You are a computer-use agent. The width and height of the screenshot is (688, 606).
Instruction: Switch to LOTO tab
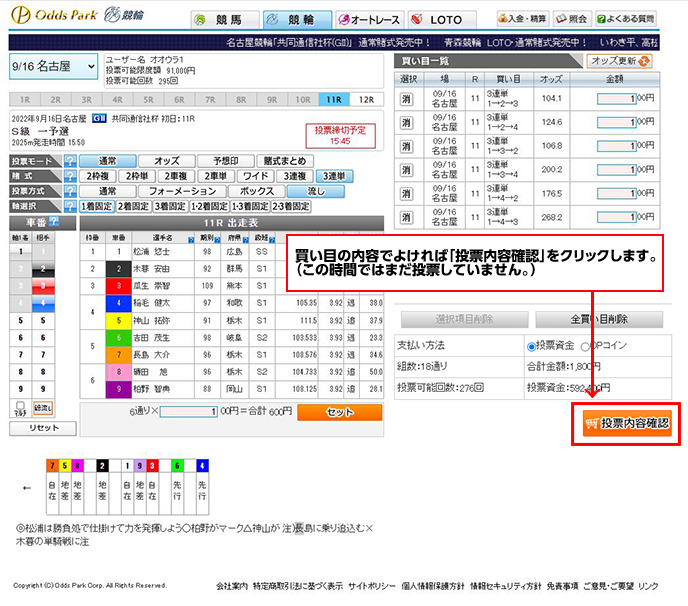442,20
